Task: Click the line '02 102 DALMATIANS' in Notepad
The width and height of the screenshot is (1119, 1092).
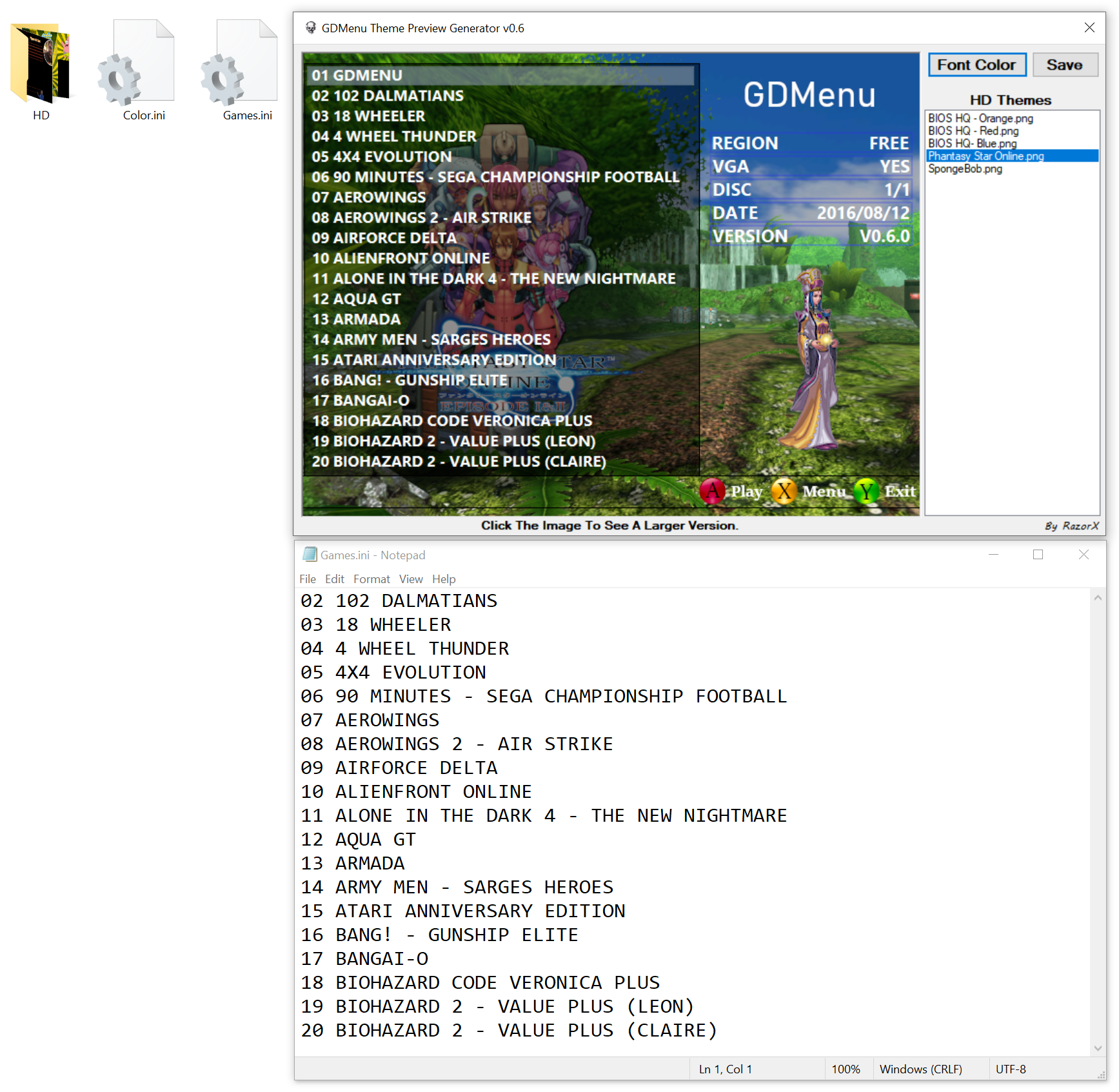Action: click(x=399, y=601)
